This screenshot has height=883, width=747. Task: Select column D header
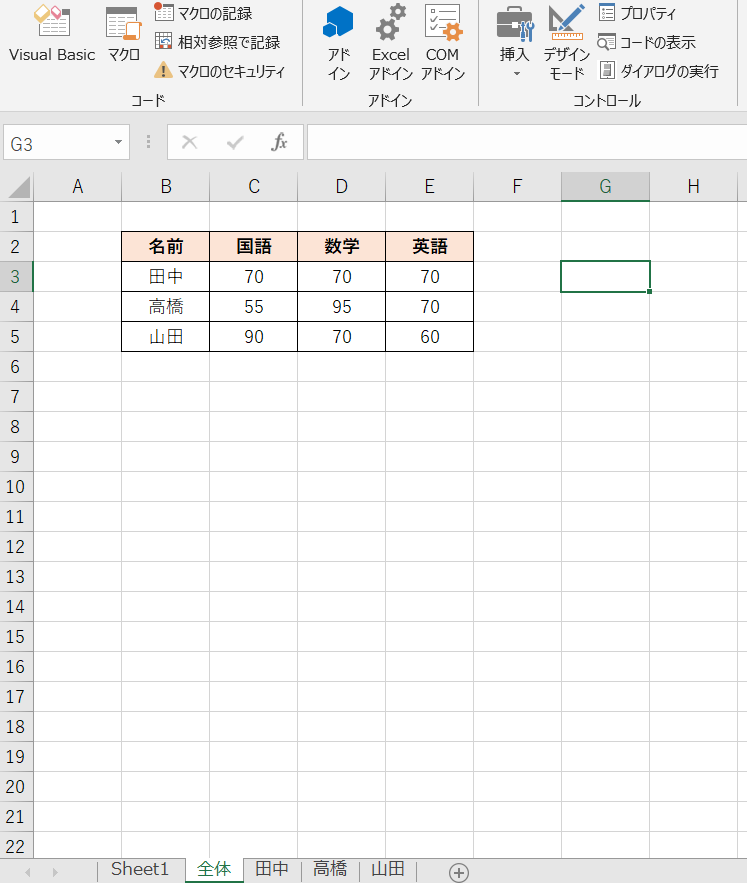pos(341,186)
